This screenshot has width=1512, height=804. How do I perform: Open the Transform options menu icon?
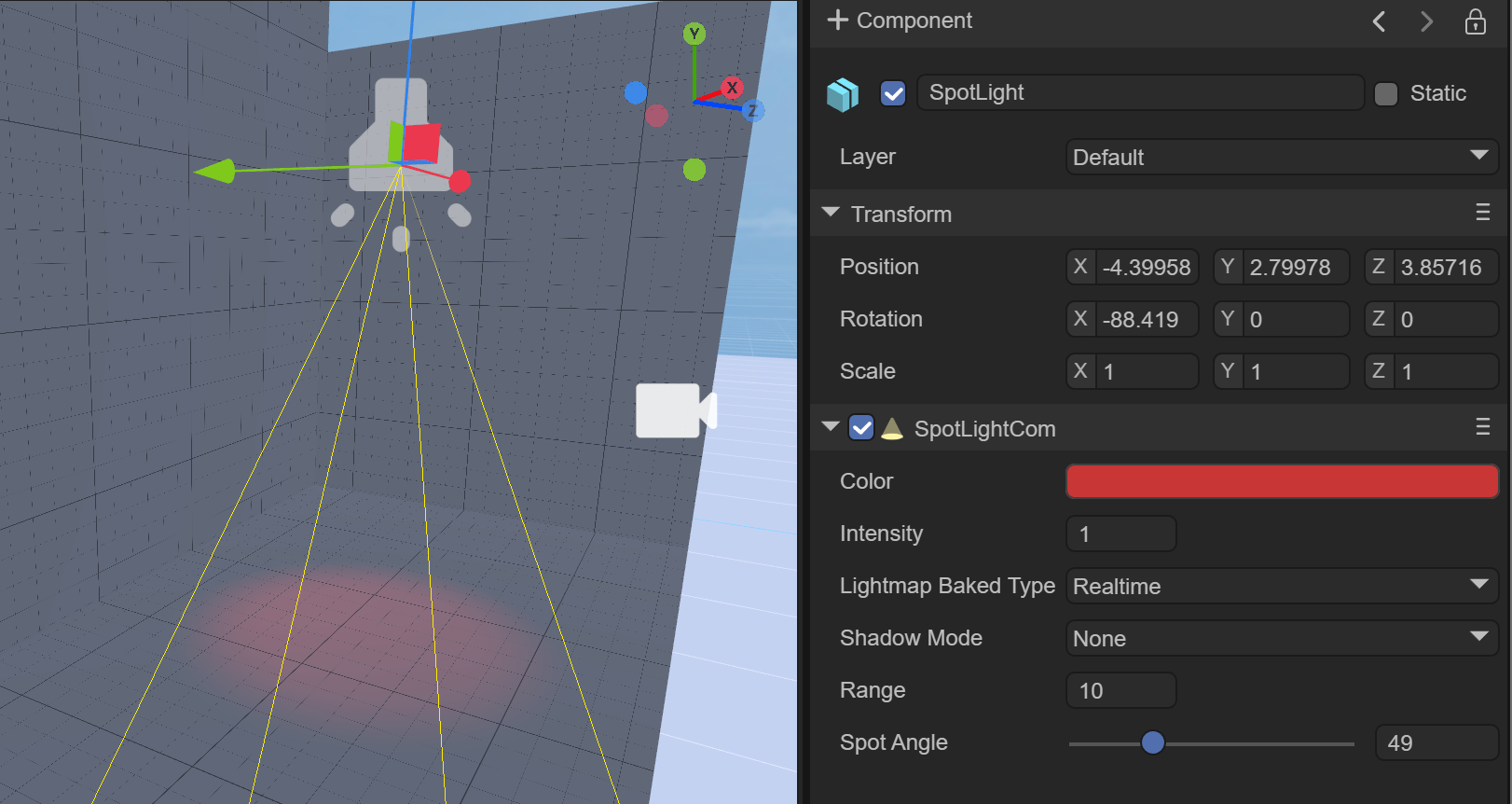[1482, 214]
